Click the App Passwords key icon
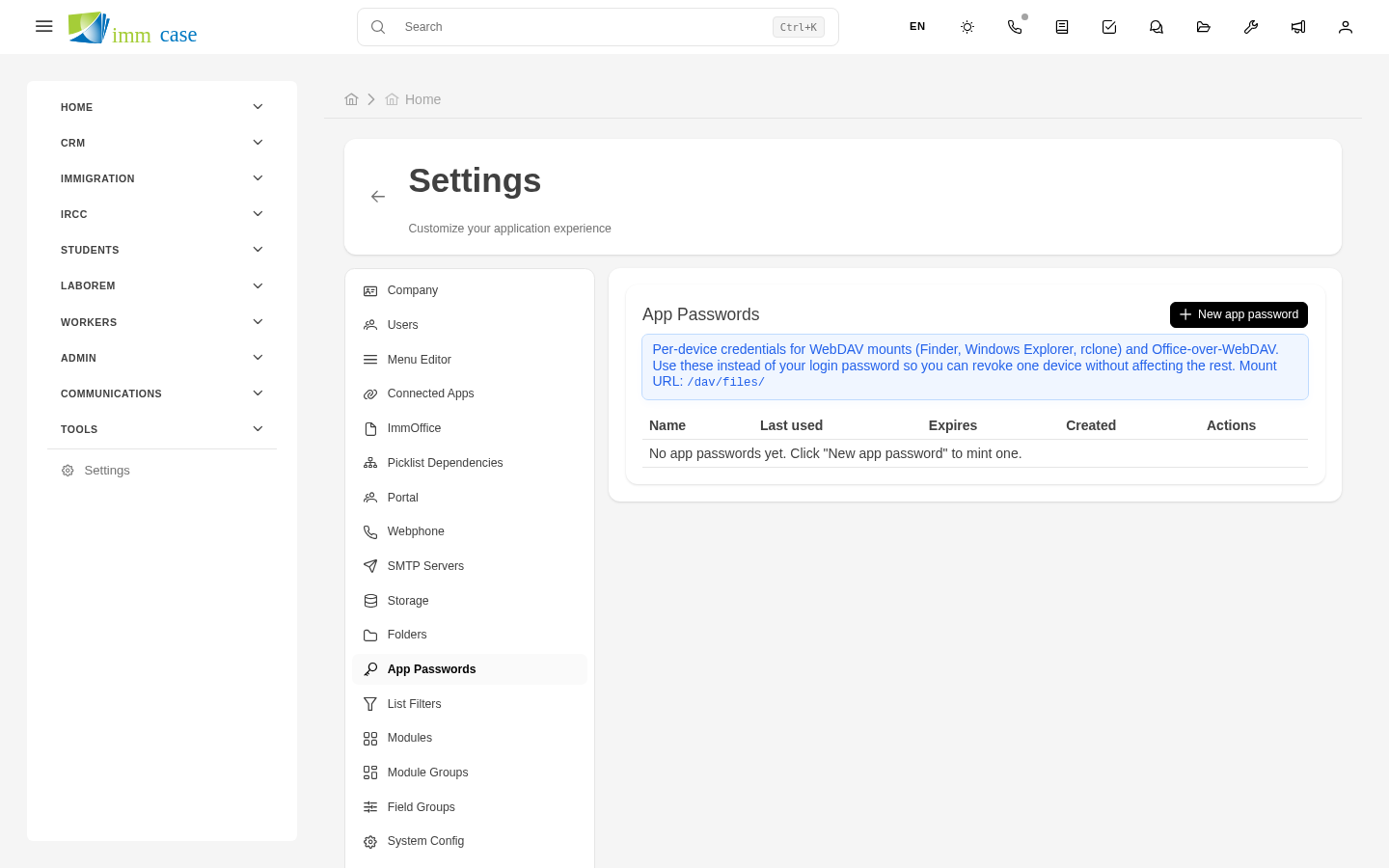 tap(370, 669)
